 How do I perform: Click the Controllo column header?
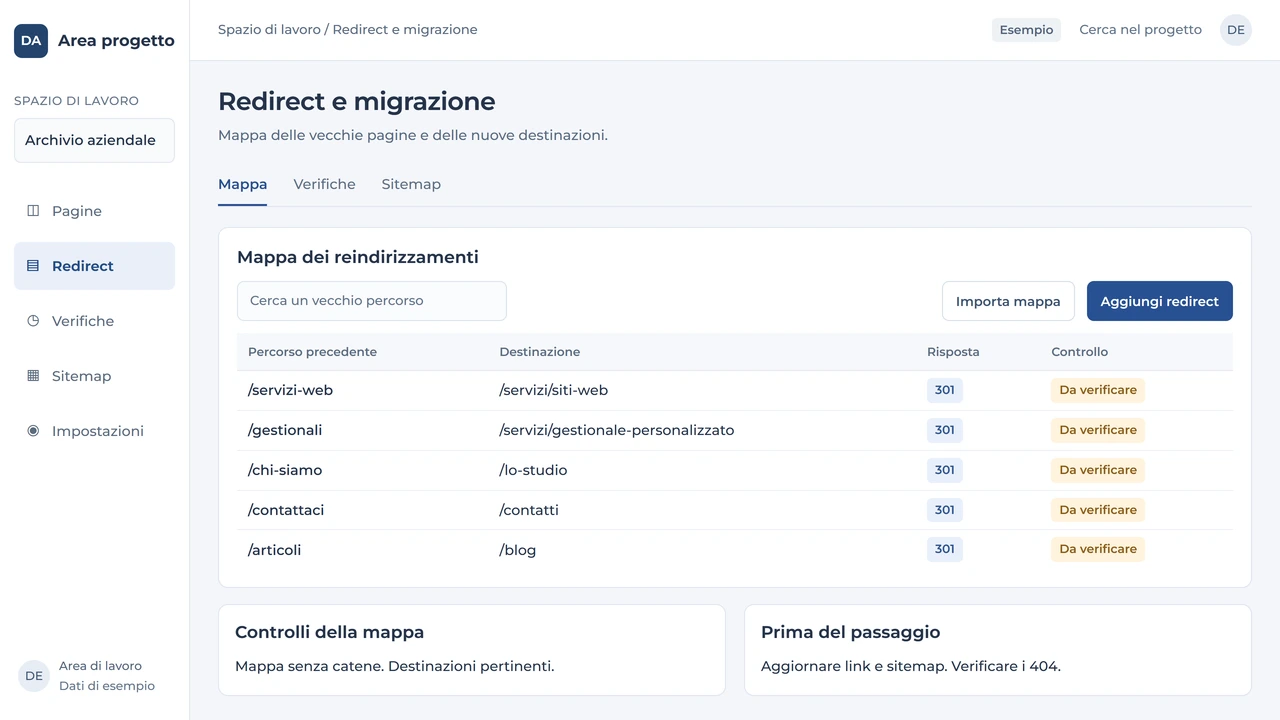(1079, 352)
